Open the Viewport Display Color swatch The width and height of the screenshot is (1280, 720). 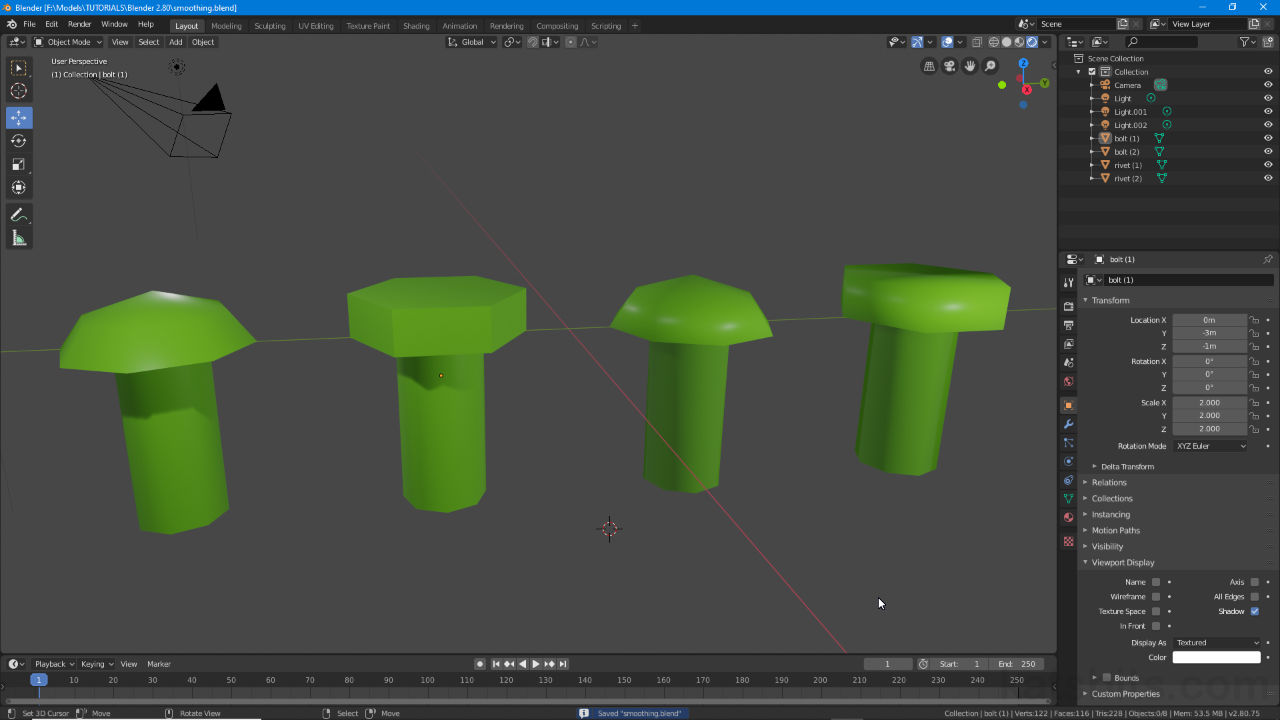tap(1216, 657)
